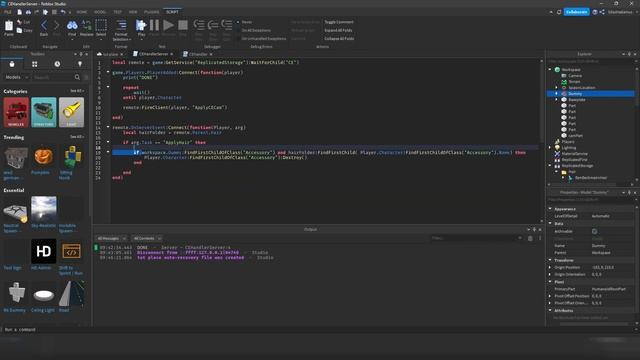Image resolution: width=640 pixels, height=360 pixels.
Task: Click the Toolbox filter options icon
Action: pyautogui.click(x=86, y=77)
